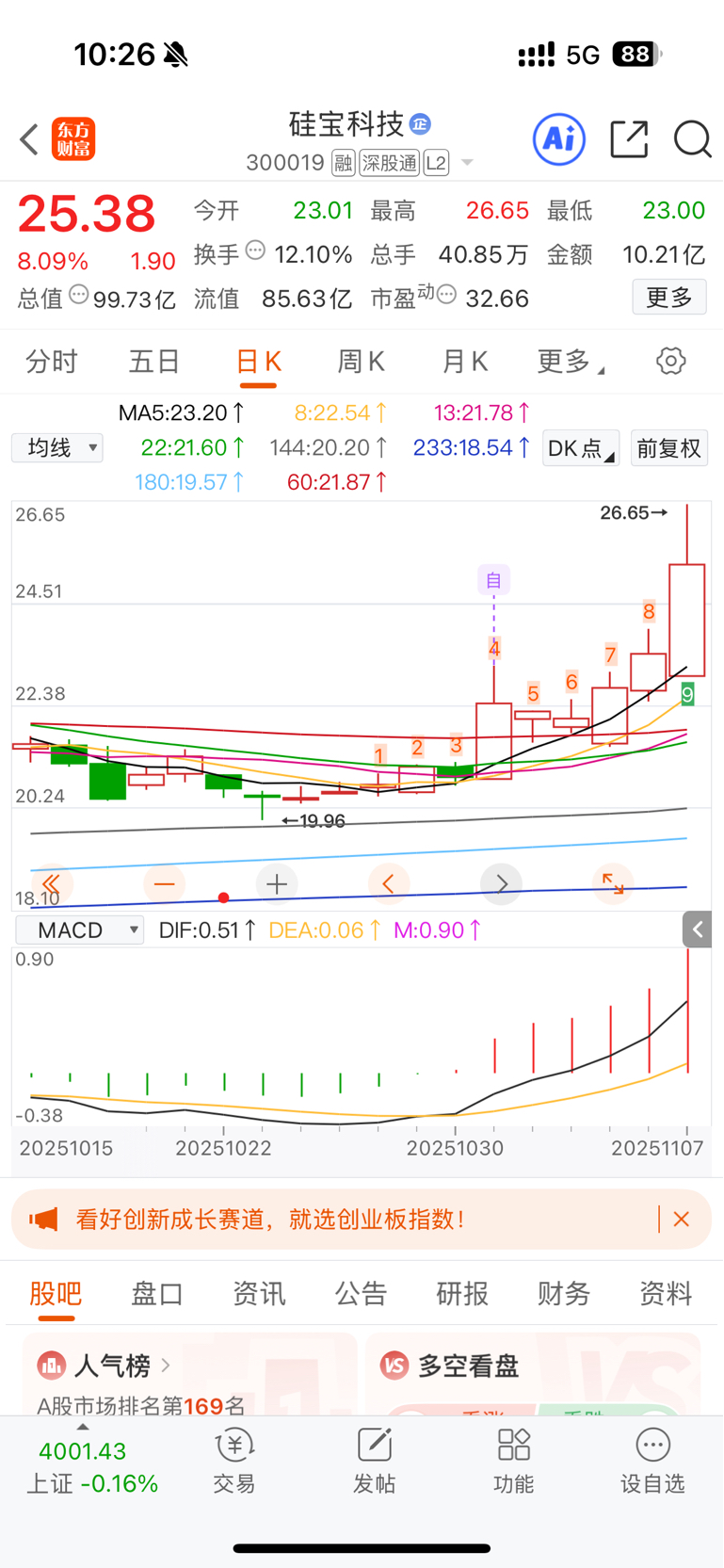Zoom in chart with plus icon
This screenshot has width=724, height=1568.
tap(277, 883)
